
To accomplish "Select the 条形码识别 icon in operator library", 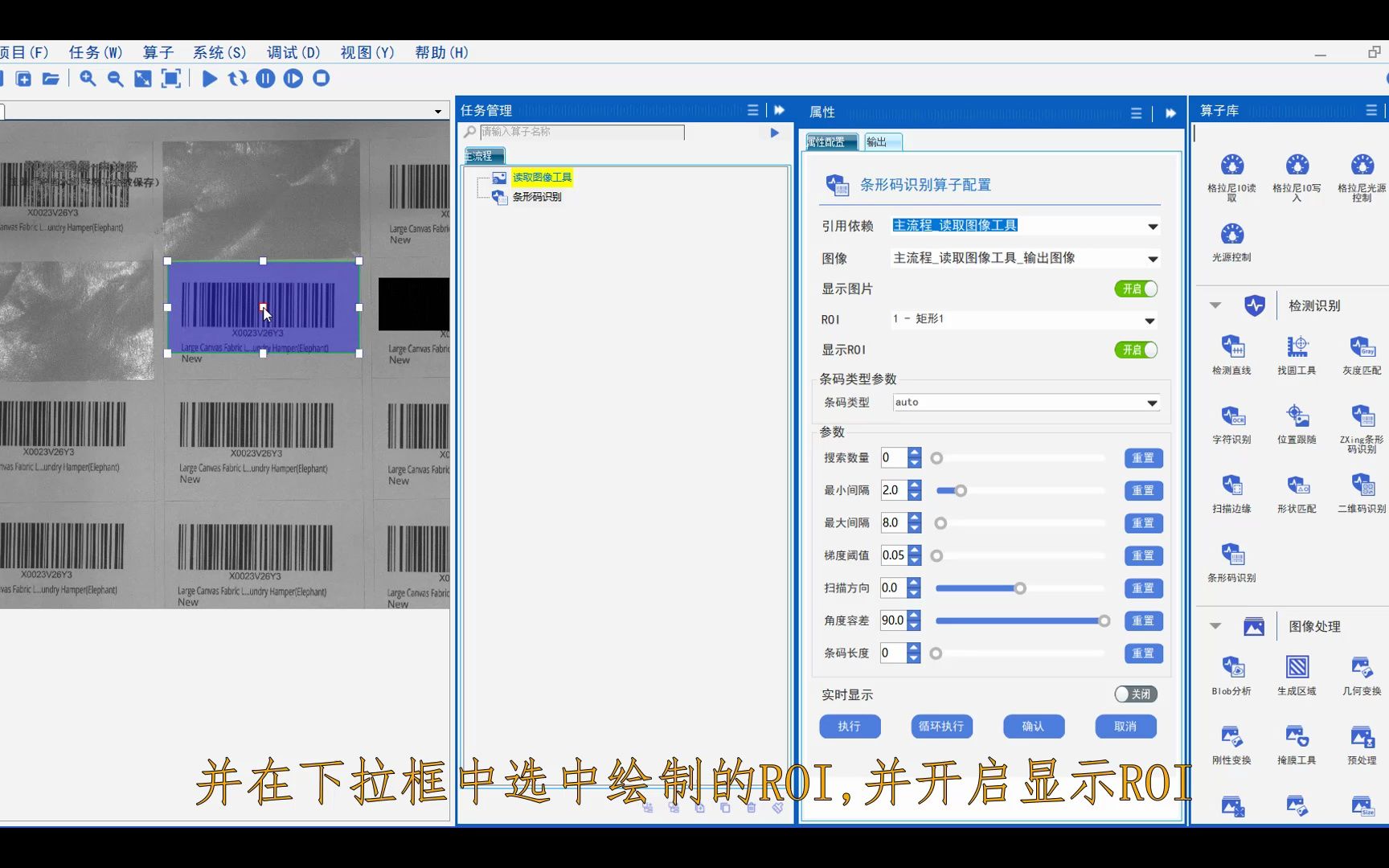I will coord(1232,555).
